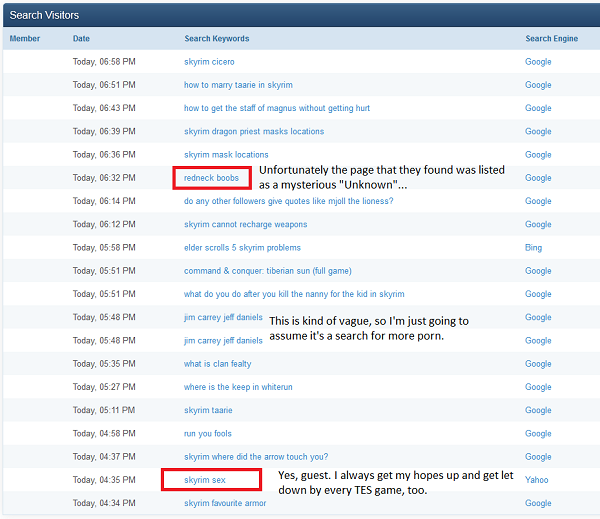Click the Yahoo search engine link
The height and width of the screenshot is (519, 600).
tap(537, 480)
